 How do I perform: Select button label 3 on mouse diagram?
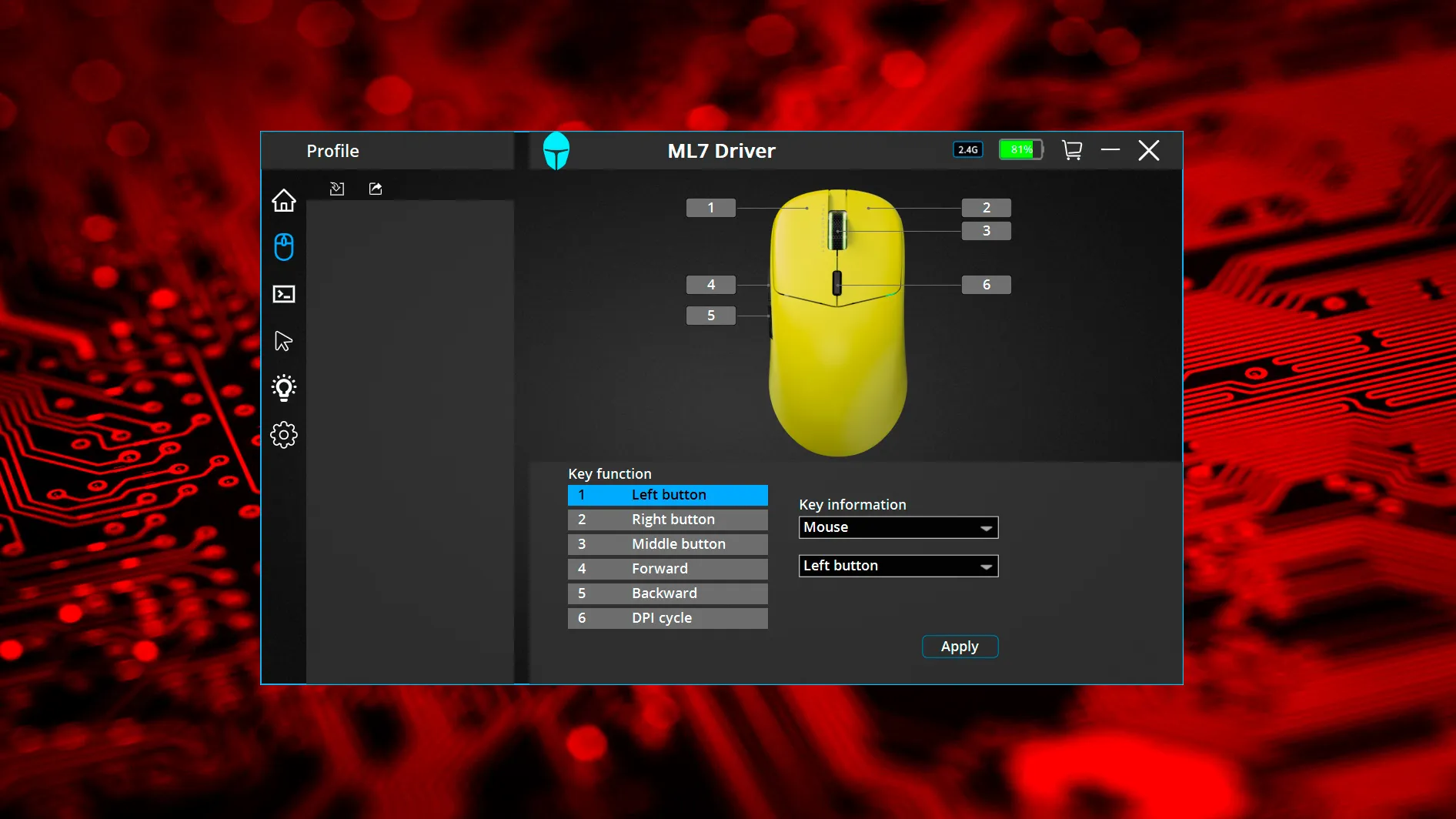click(987, 231)
